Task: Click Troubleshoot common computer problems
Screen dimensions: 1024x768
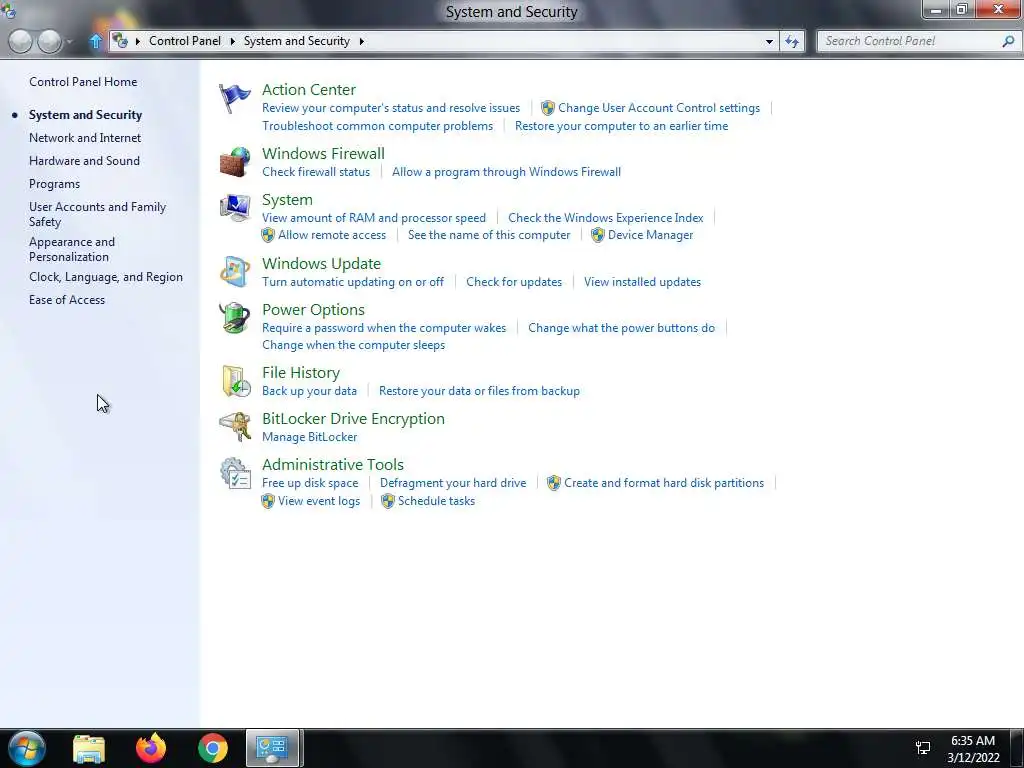Action: click(x=377, y=126)
